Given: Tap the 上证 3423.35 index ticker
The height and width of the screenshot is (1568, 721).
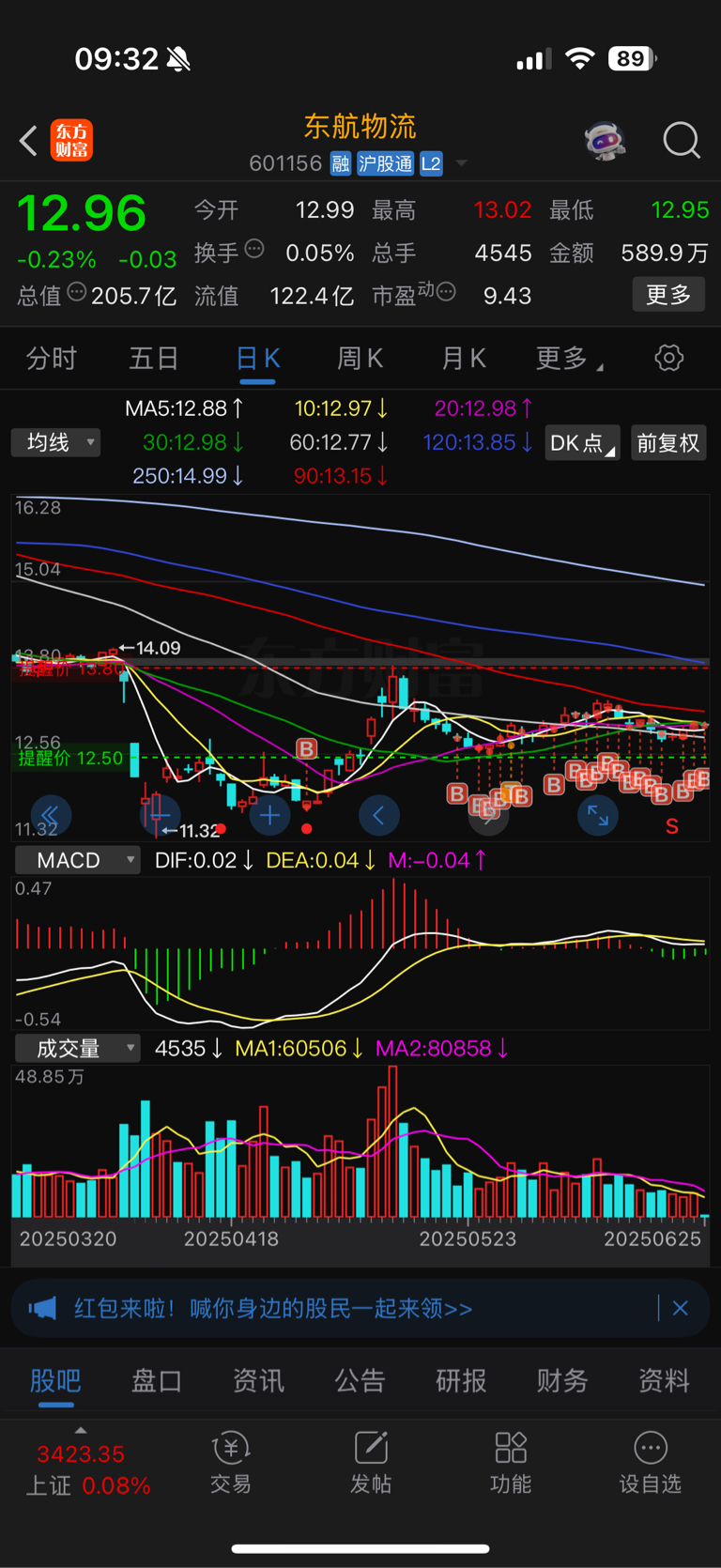Looking at the screenshot, I should coord(88,1469).
